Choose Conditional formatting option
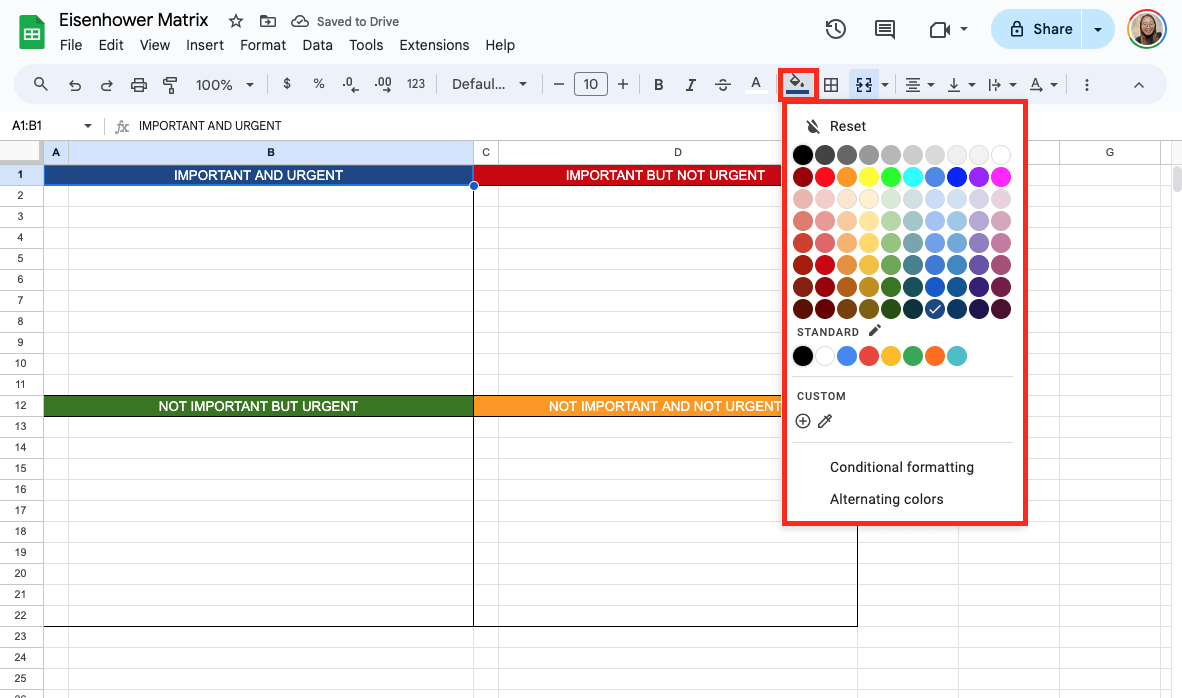The width and height of the screenshot is (1182, 698). (x=901, y=467)
